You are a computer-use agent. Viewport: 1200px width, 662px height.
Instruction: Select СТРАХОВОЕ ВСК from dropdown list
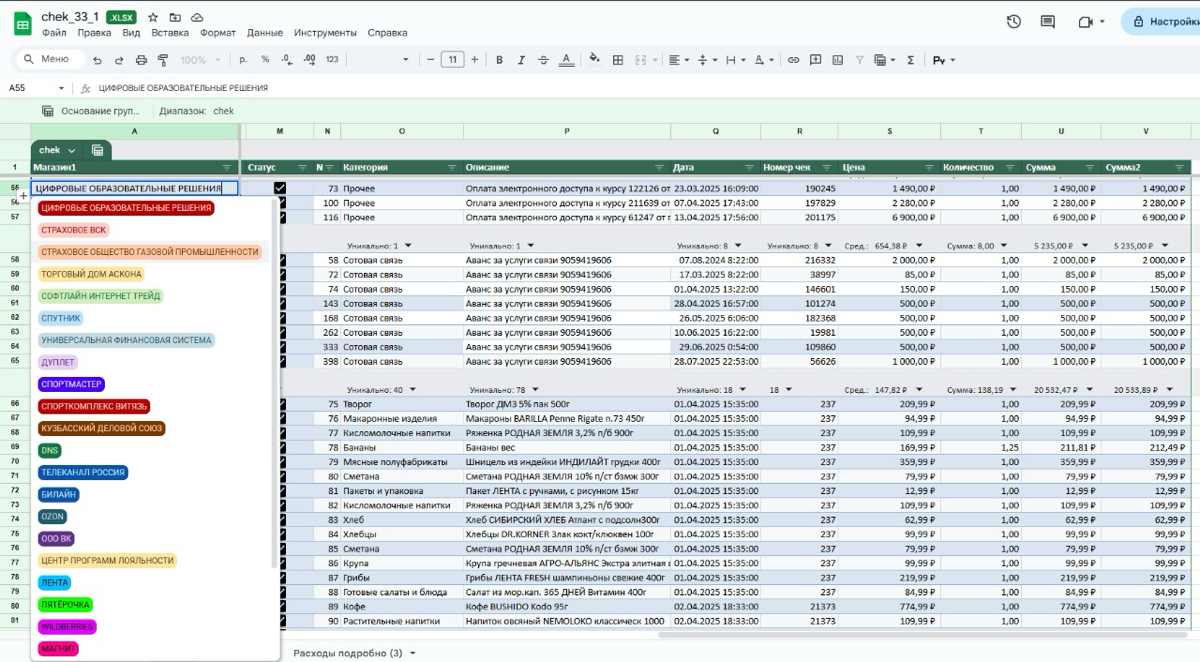coord(73,230)
